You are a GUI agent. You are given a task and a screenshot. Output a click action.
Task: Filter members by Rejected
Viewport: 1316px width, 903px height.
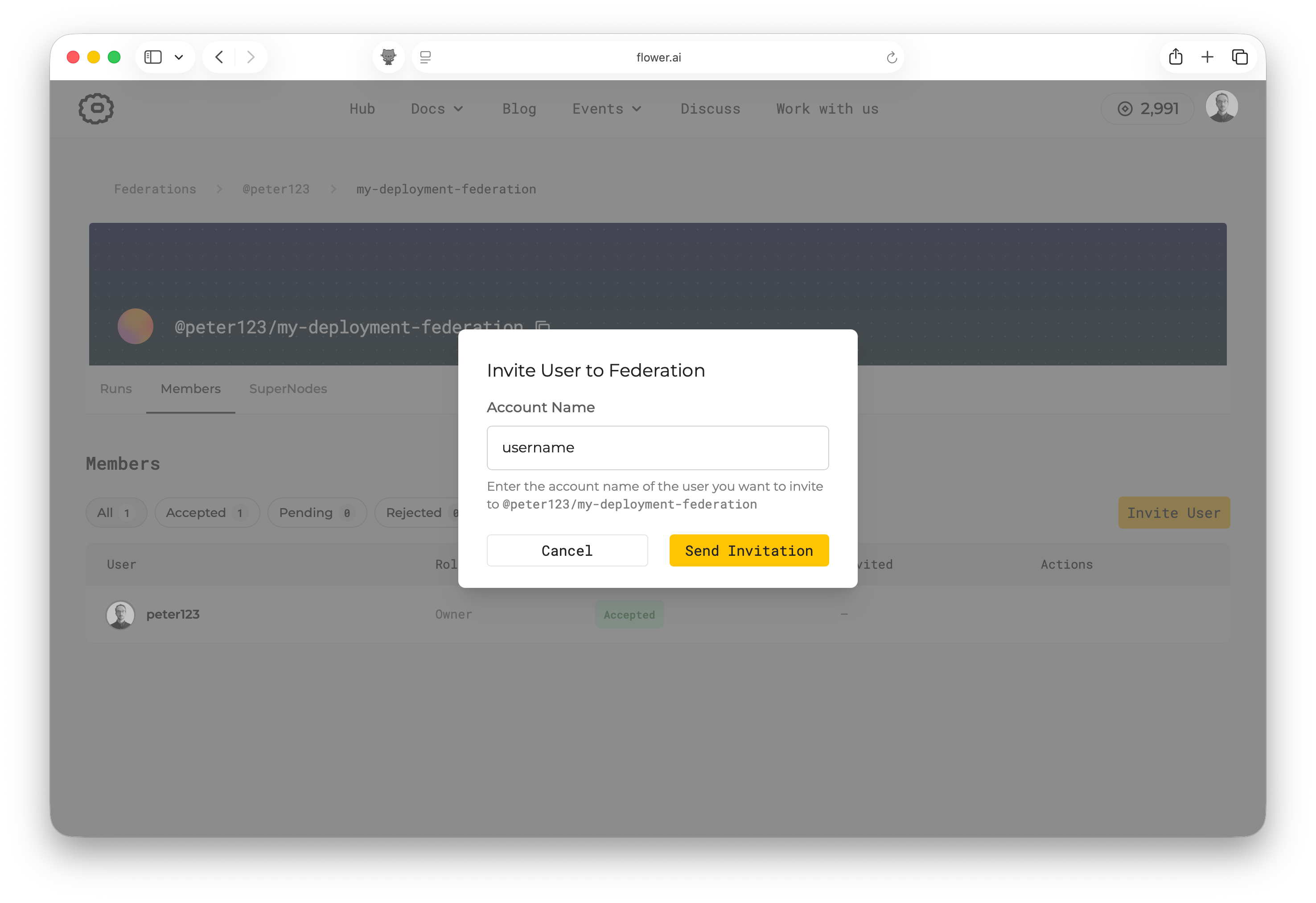[417, 513]
